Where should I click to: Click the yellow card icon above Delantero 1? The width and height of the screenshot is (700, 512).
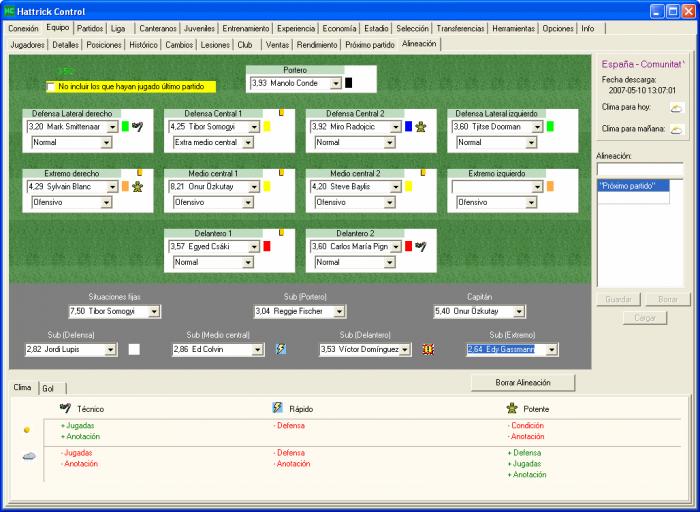click(x=281, y=232)
